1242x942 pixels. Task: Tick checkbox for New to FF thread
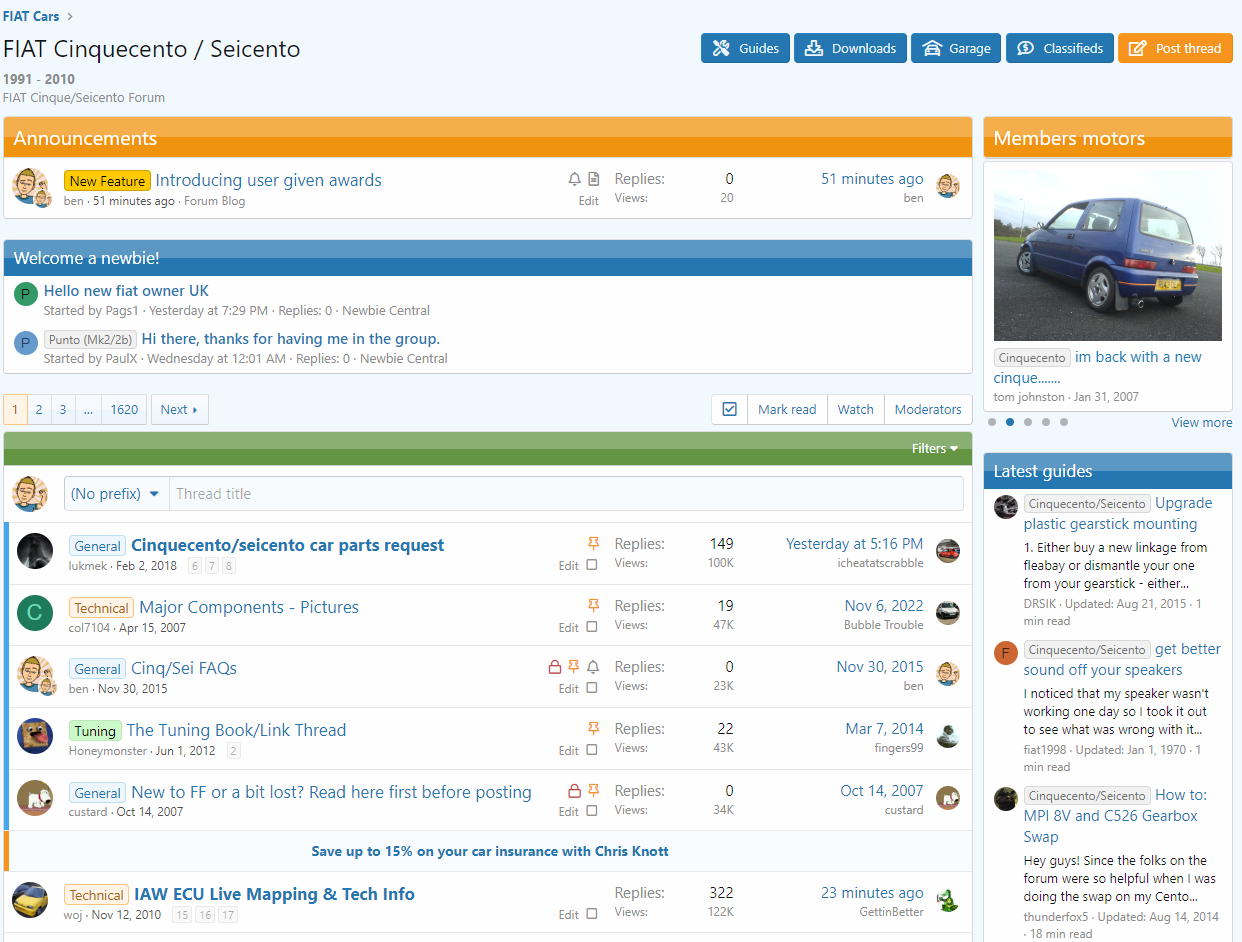point(592,811)
